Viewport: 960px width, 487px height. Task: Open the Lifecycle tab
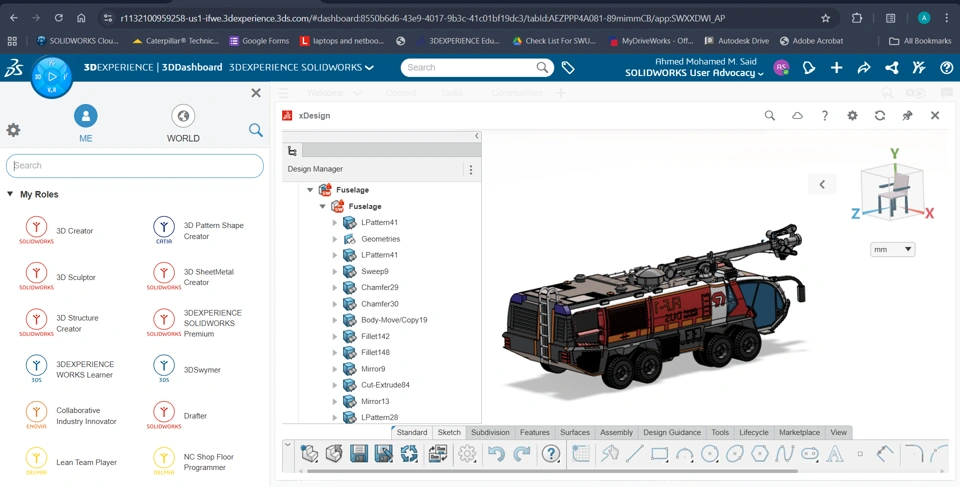pyautogui.click(x=754, y=432)
